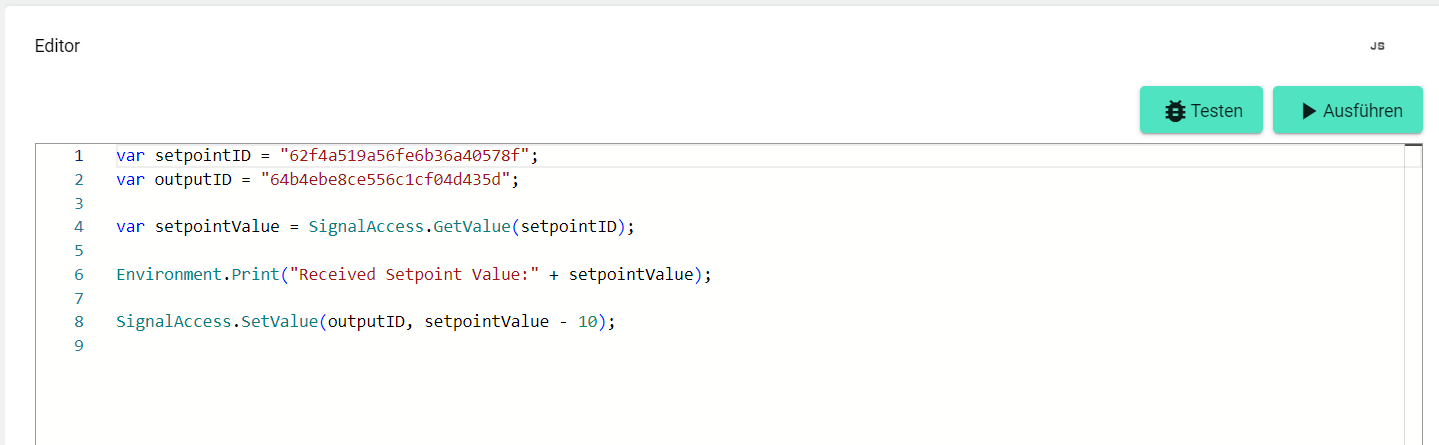The image size is (1439, 445).
Task: Run the script with the Ausführen label
Action: [x=1362, y=111]
